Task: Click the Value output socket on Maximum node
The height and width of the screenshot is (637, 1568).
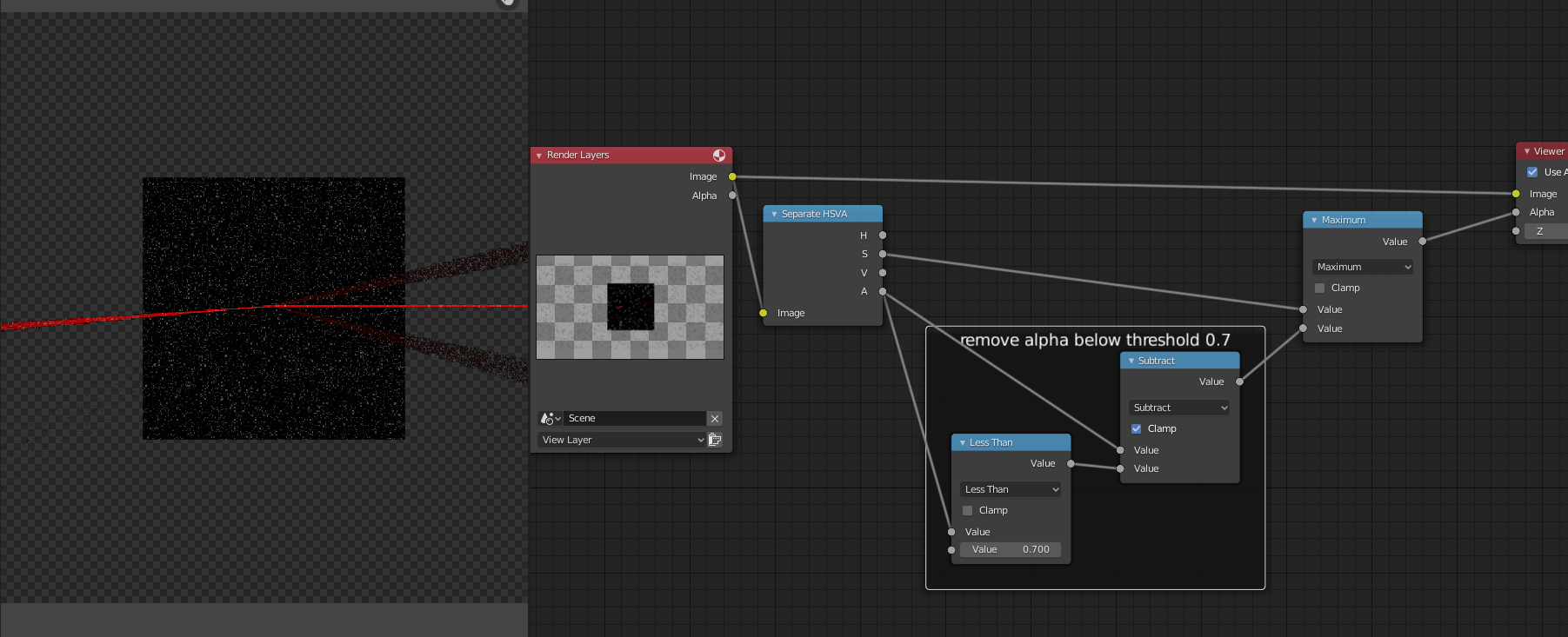Action: (1423, 242)
